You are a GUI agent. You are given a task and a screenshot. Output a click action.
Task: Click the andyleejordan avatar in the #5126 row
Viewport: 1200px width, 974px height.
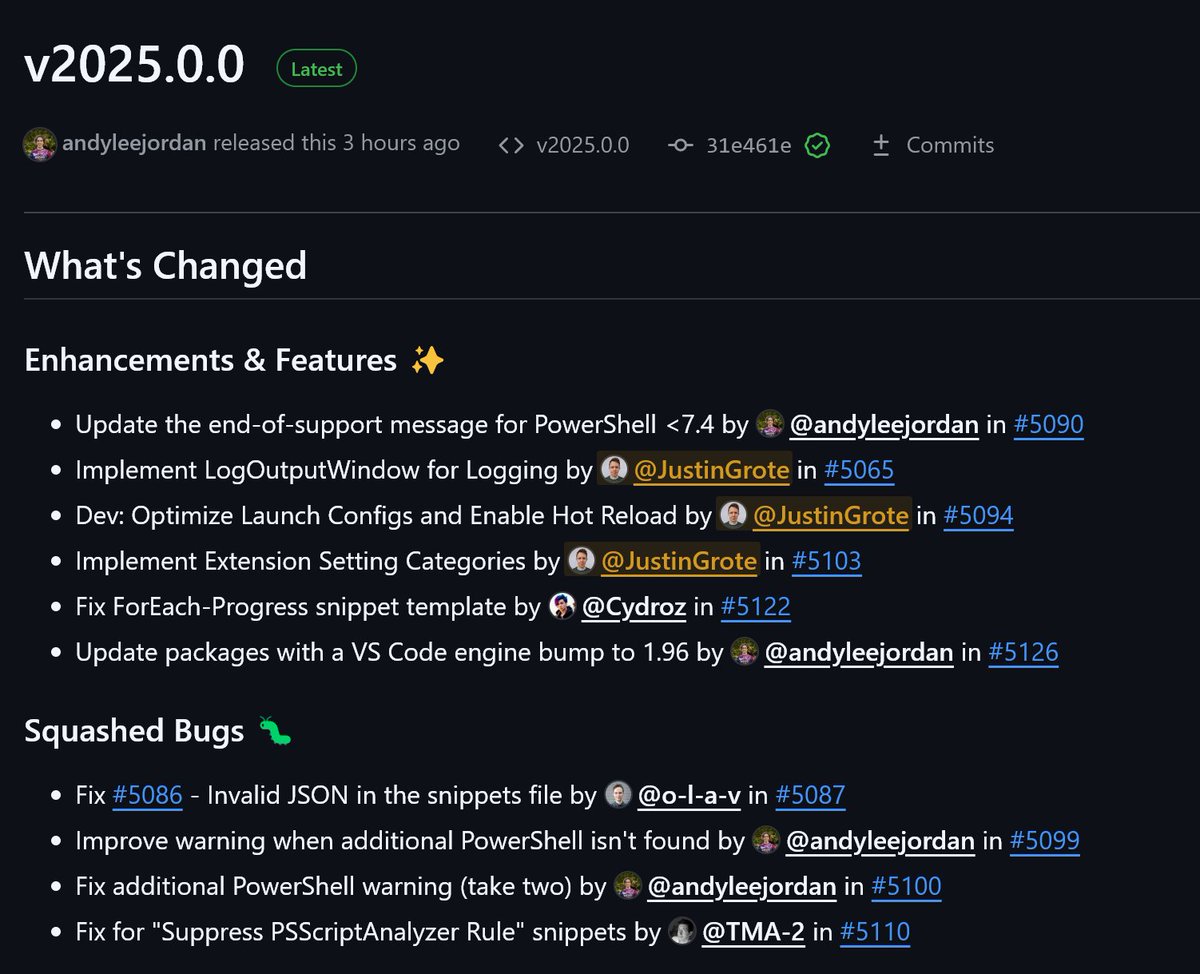tap(744, 653)
